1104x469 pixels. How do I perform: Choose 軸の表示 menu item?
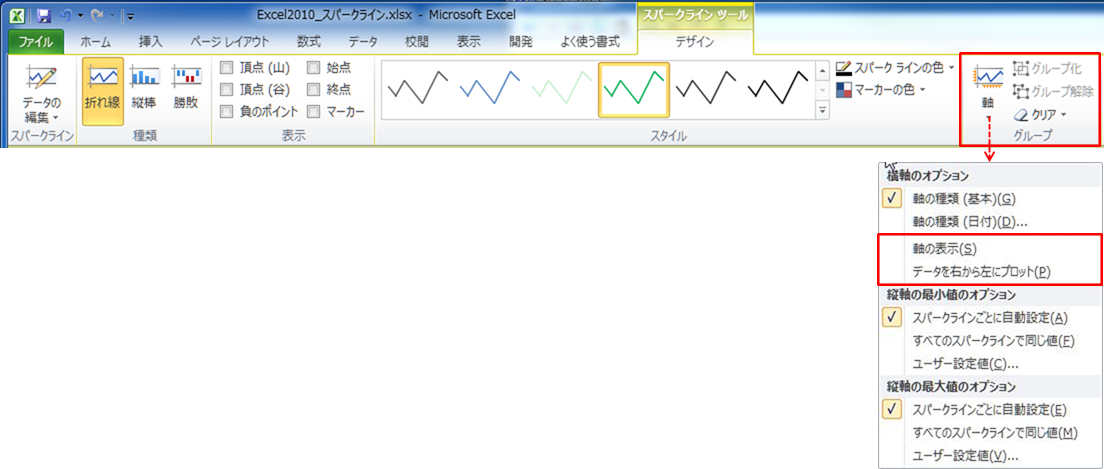[989, 249]
